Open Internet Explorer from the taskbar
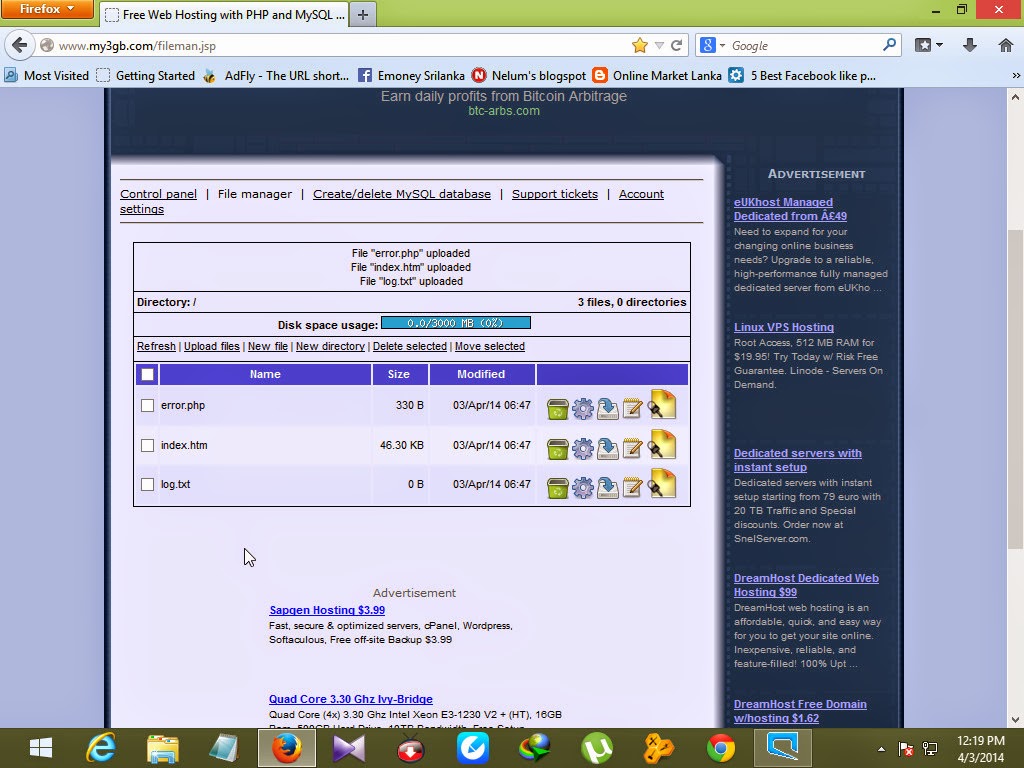This screenshot has height=768, width=1024. [x=101, y=748]
